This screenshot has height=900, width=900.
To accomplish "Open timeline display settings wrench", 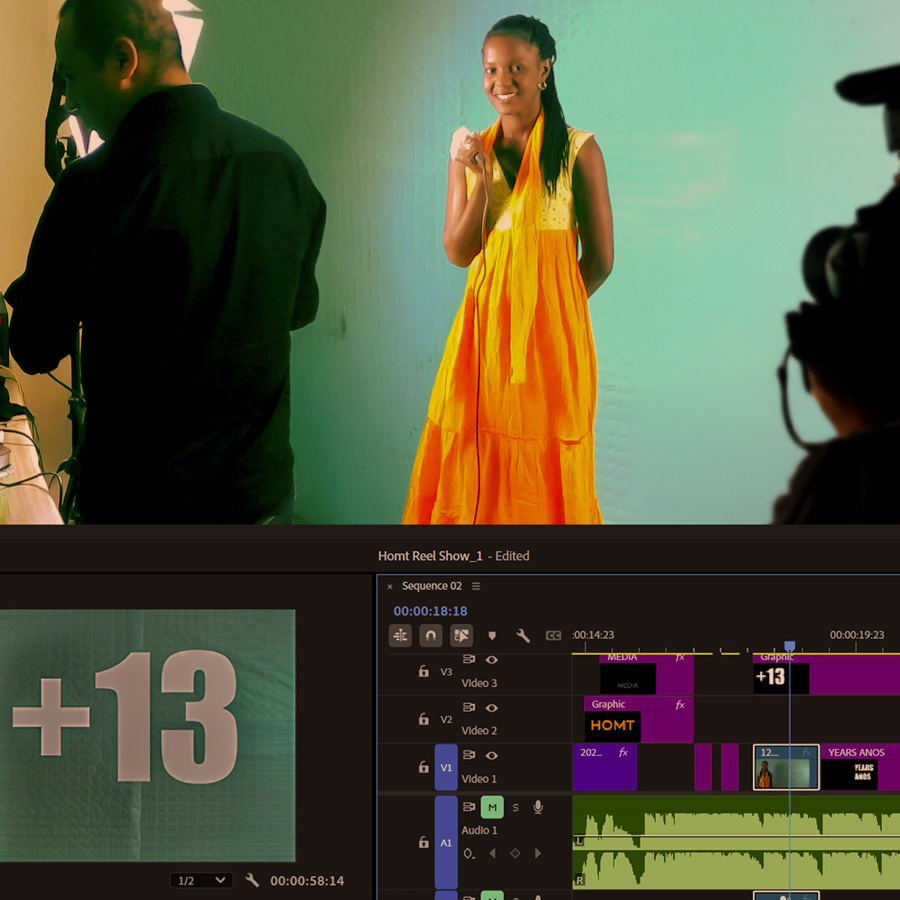I will (523, 635).
